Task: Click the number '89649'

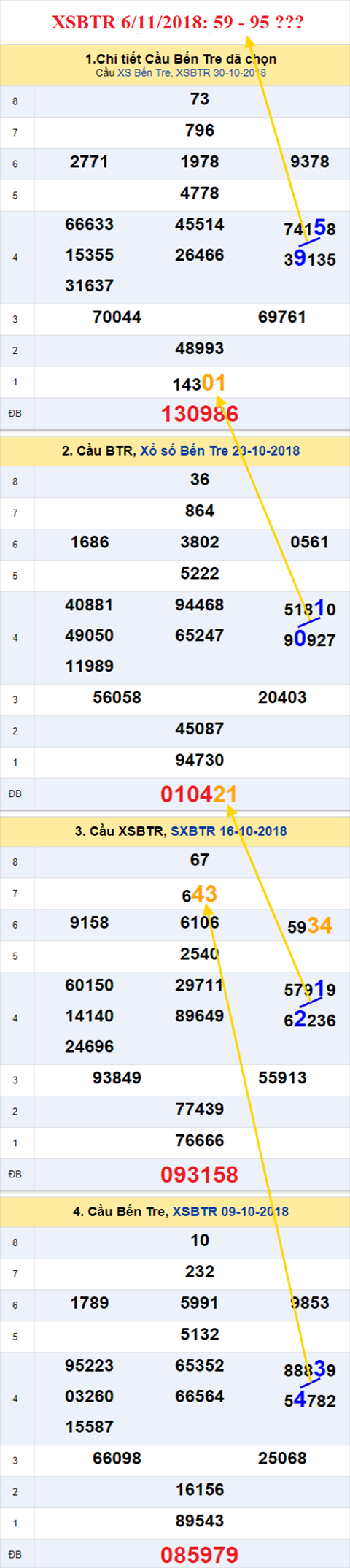Action: click(x=199, y=1016)
